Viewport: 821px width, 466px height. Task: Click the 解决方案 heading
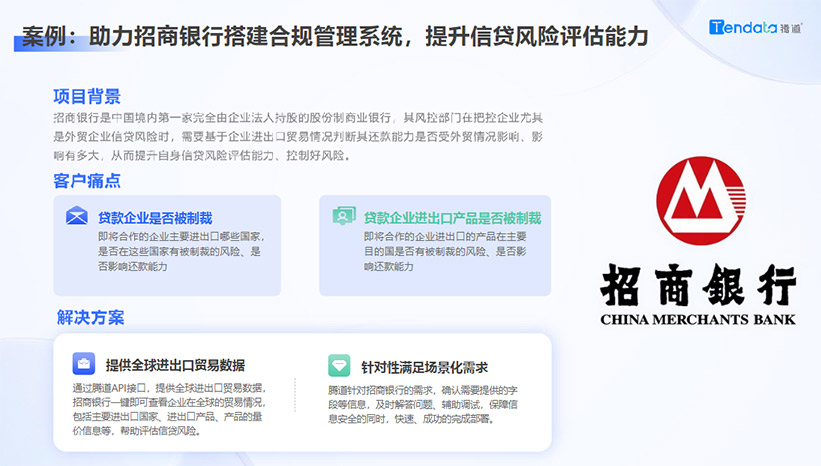(91, 317)
